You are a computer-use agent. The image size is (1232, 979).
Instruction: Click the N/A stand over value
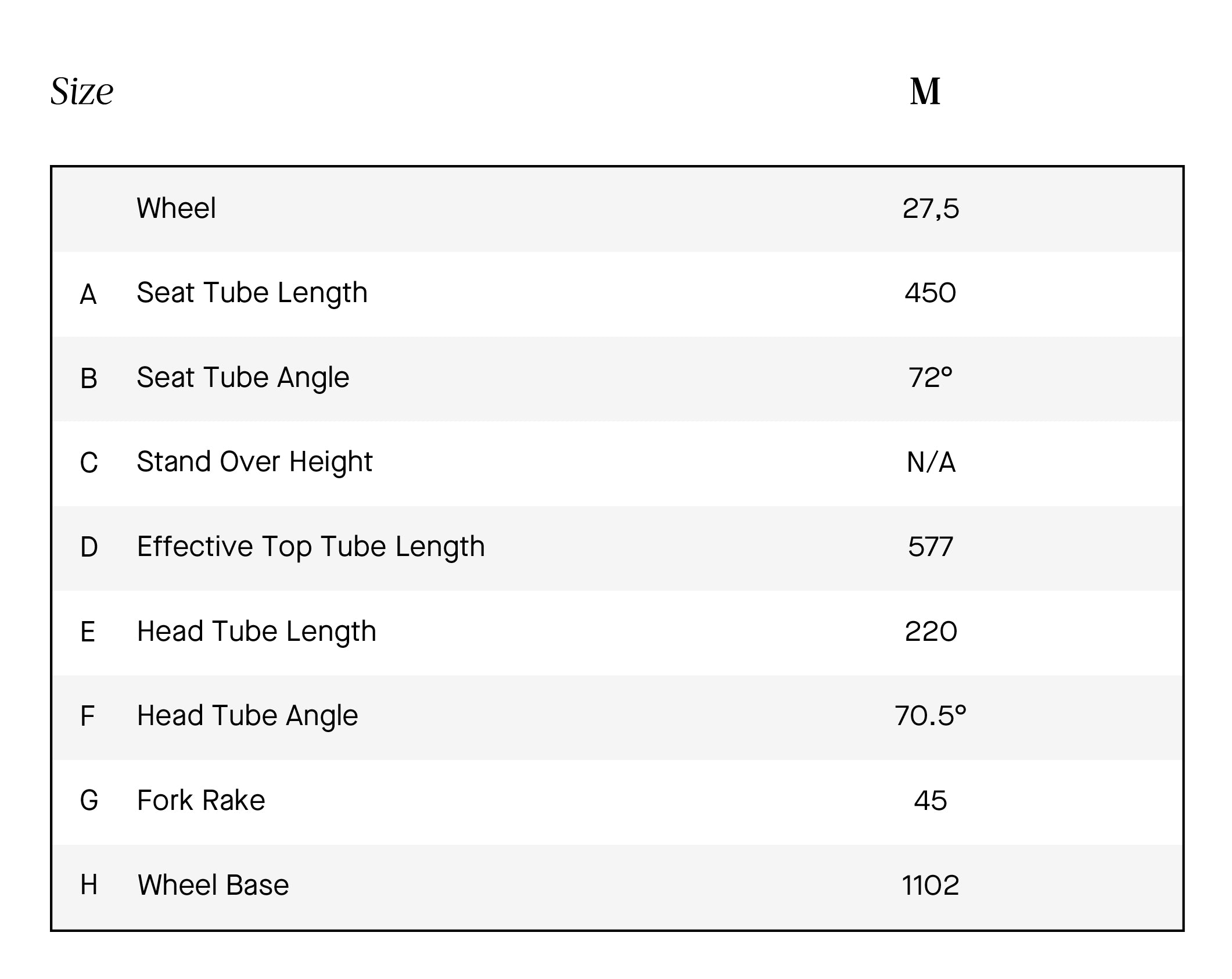(x=931, y=462)
